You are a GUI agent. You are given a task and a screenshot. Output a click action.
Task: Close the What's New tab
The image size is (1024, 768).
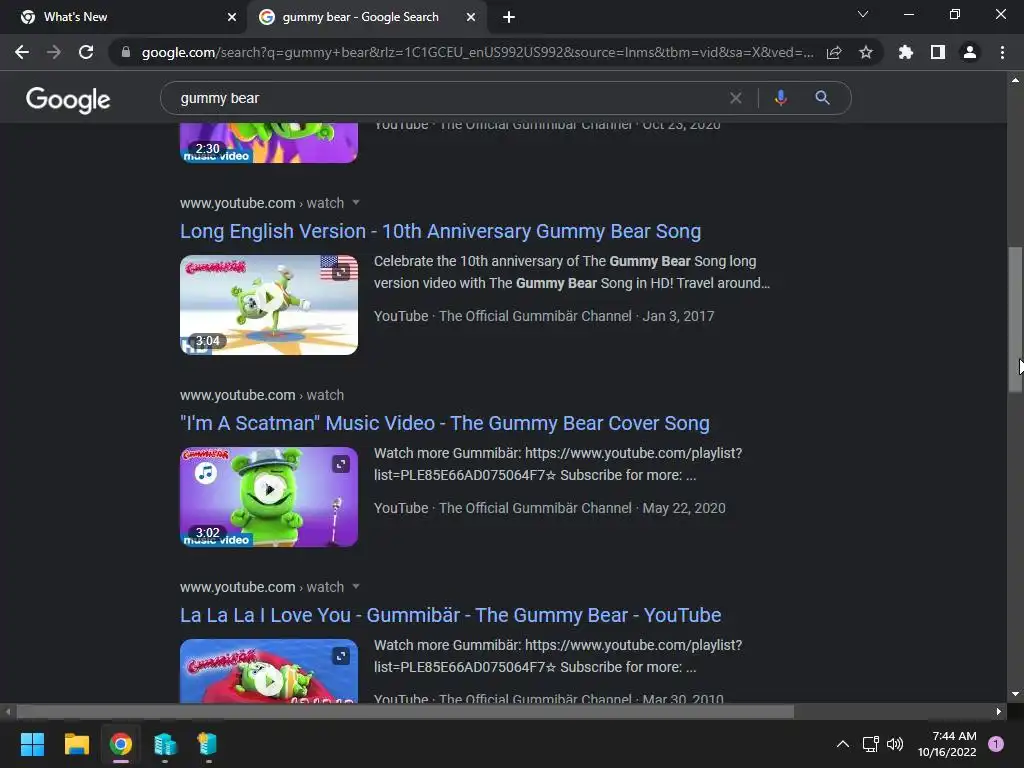point(232,17)
